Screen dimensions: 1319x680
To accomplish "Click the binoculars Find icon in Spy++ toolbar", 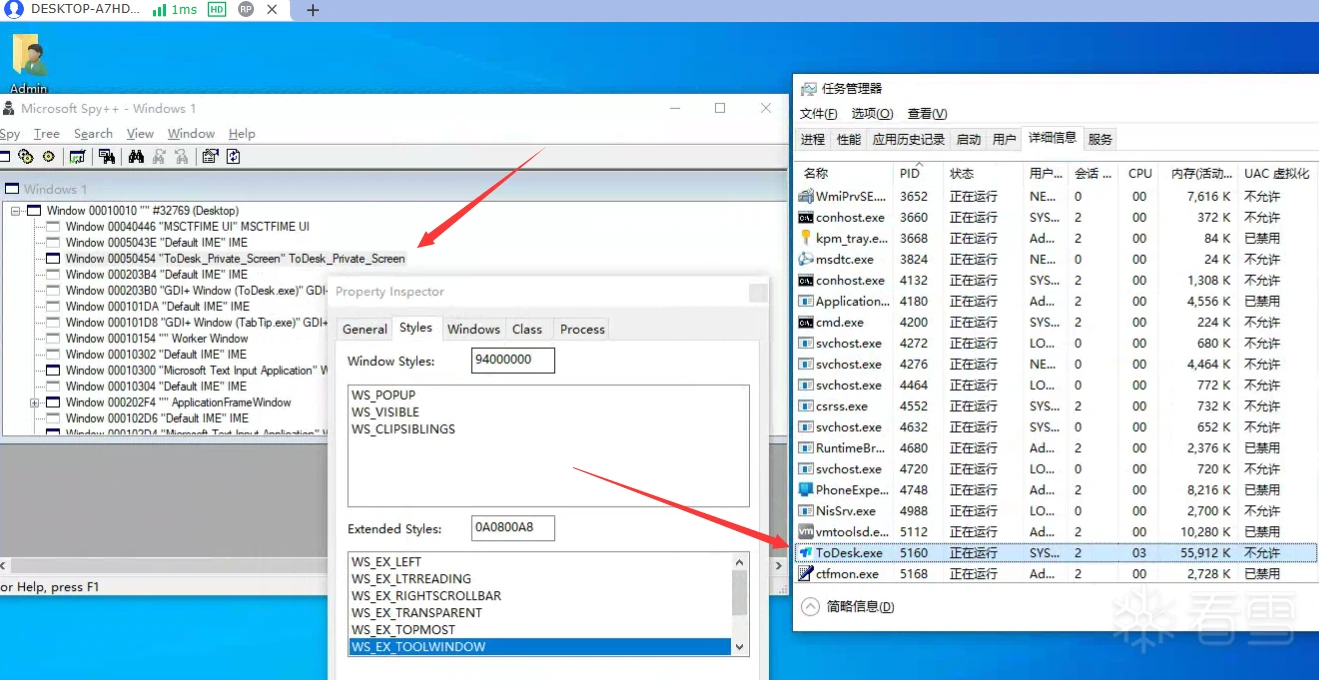I will click(136, 157).
